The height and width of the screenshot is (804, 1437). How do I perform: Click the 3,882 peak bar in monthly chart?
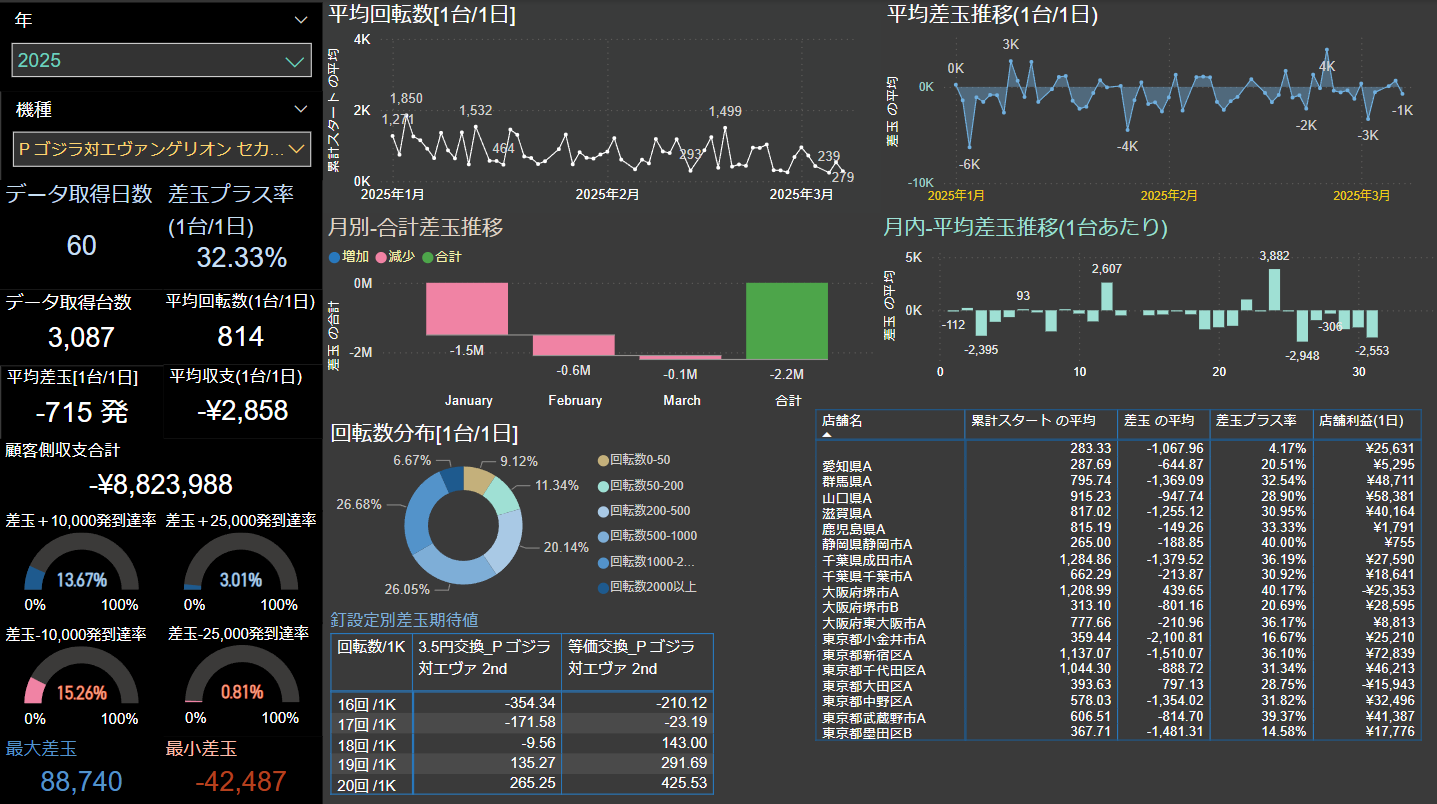coord(1274,289)
